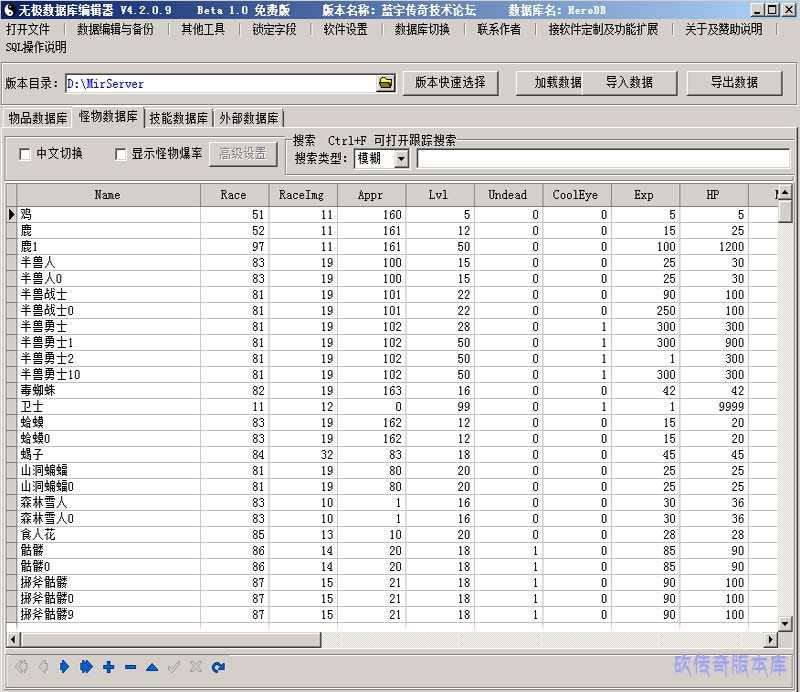
Task: Click the edit record triangle icon
Action: [x=152, y=667]
